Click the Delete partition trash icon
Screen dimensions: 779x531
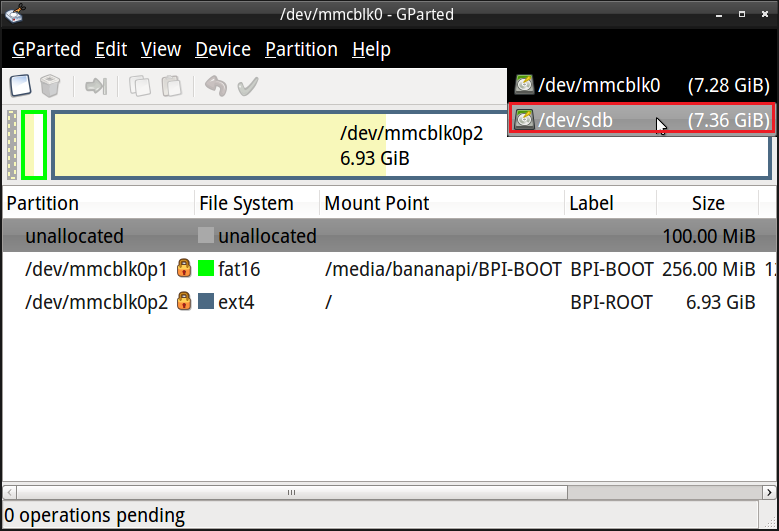pyautogui.click(x=50, y=86)
